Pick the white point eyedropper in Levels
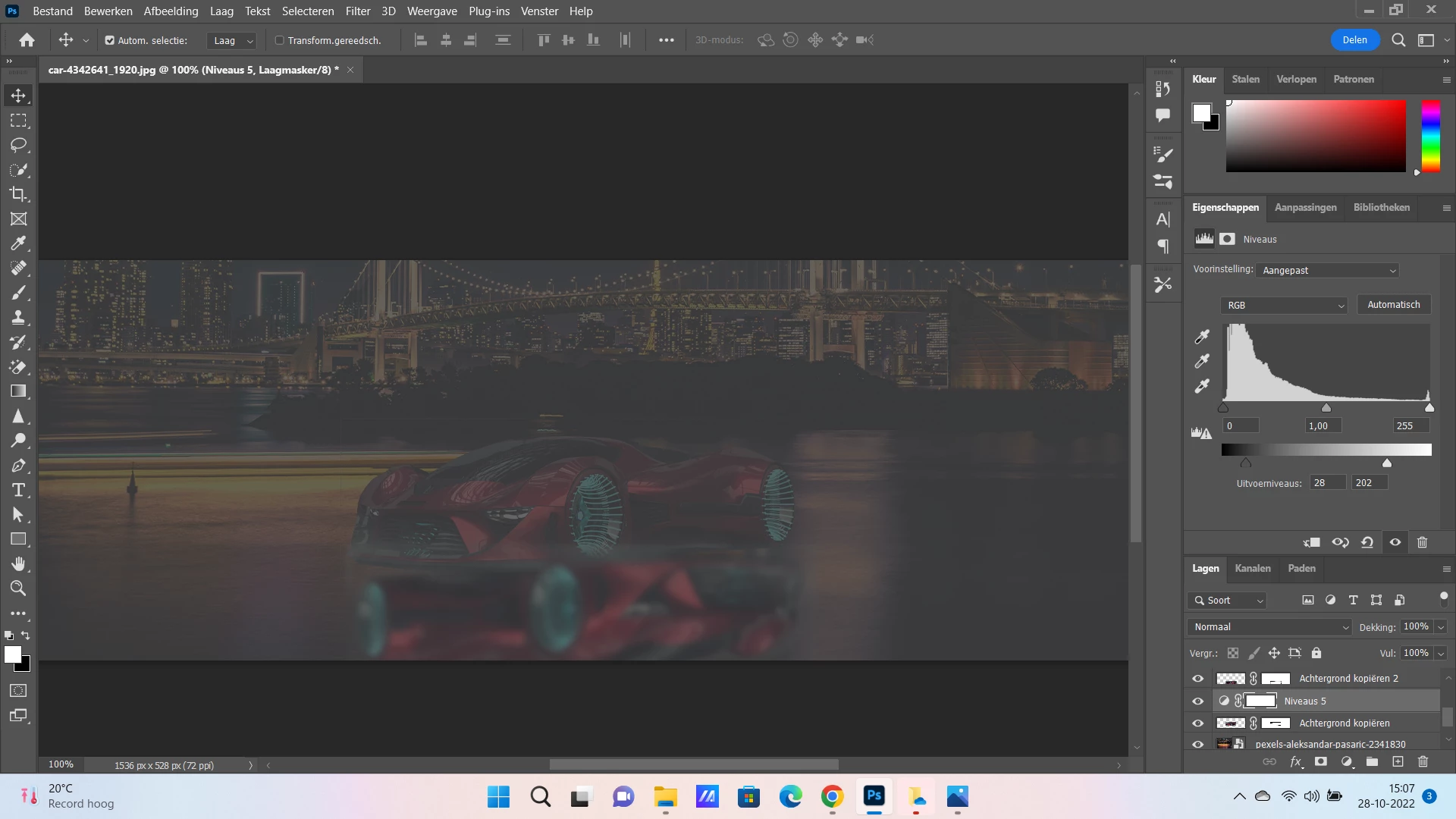The width and height of the screenshot is (1456, 819). click(1202, 386)
